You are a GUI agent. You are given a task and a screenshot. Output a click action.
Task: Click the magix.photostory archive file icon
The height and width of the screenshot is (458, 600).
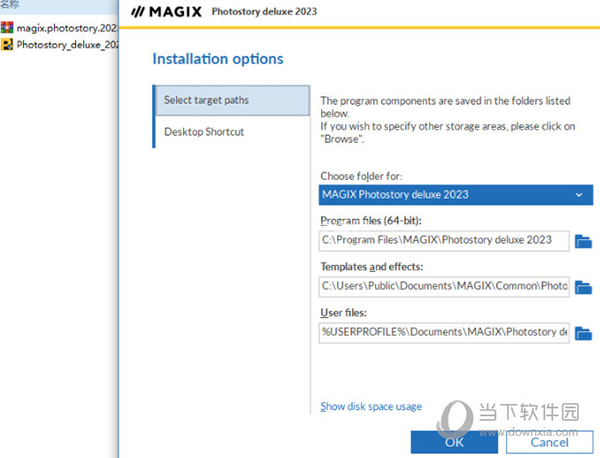click(x=7, y=28)
